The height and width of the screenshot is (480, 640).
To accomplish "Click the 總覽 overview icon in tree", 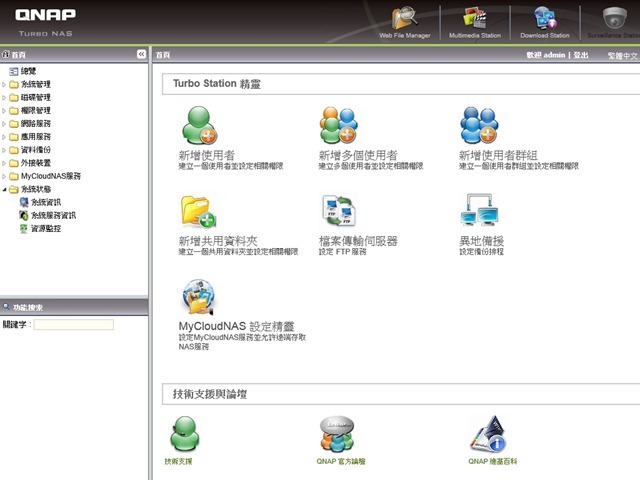I will point(13,71).
